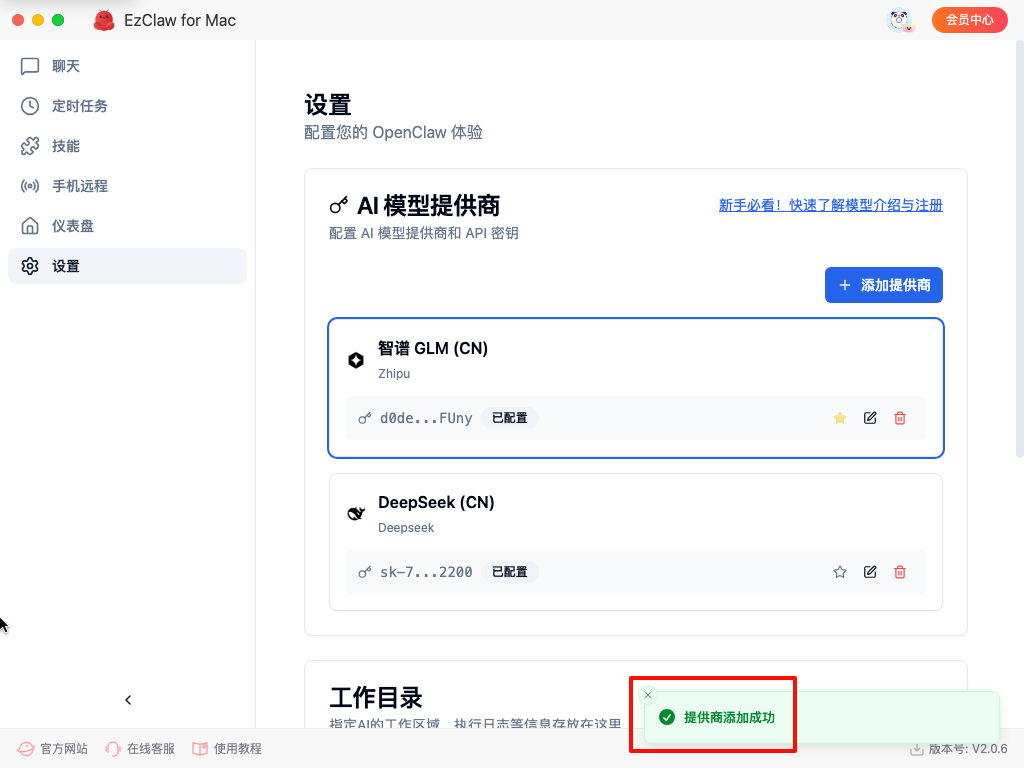This screenshot has width=1024, height=768.
Task: Contact 在线客服 online support
Action: 140,749
